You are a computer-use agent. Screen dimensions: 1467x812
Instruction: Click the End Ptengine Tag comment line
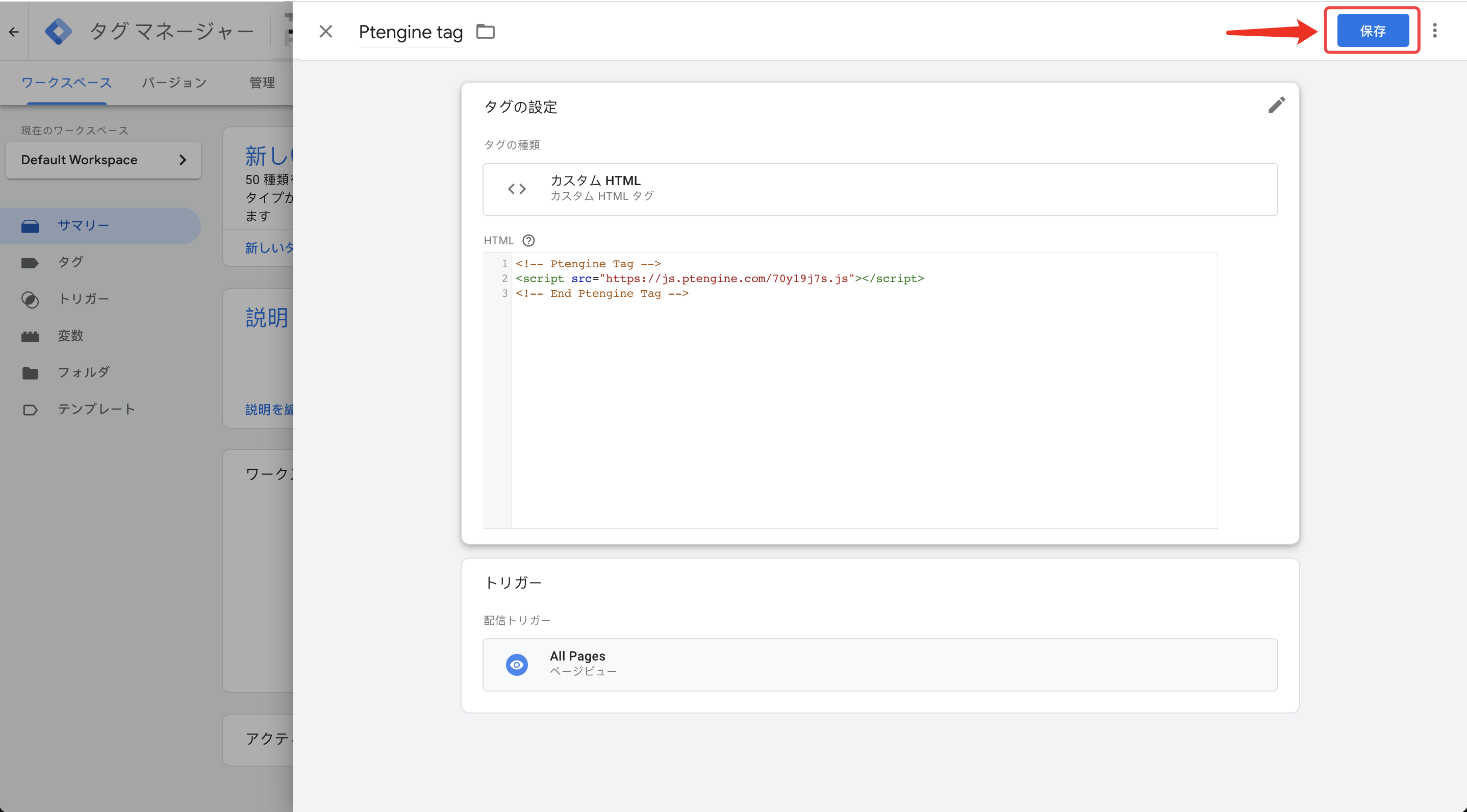pos(602,293)
